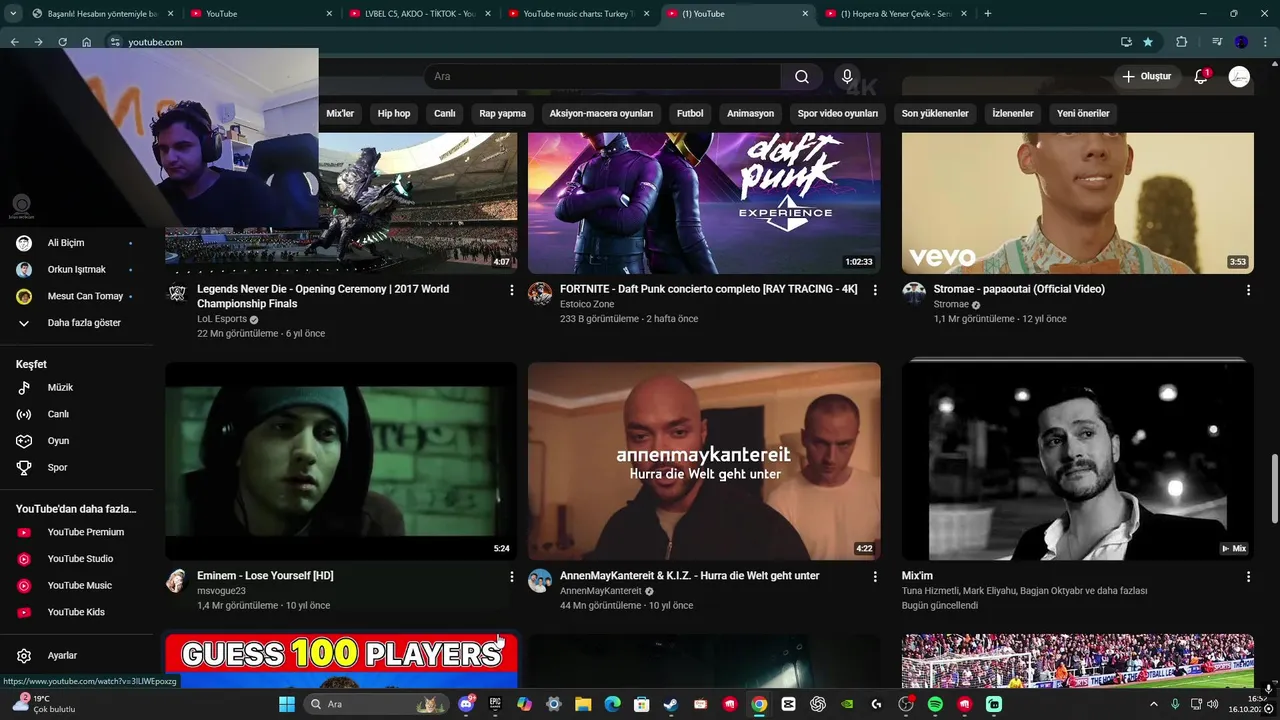Viewport: 1280px width, 720px height.
Task: Click Estoico Zone channel avatar
Action: click(x=540, y=293)
